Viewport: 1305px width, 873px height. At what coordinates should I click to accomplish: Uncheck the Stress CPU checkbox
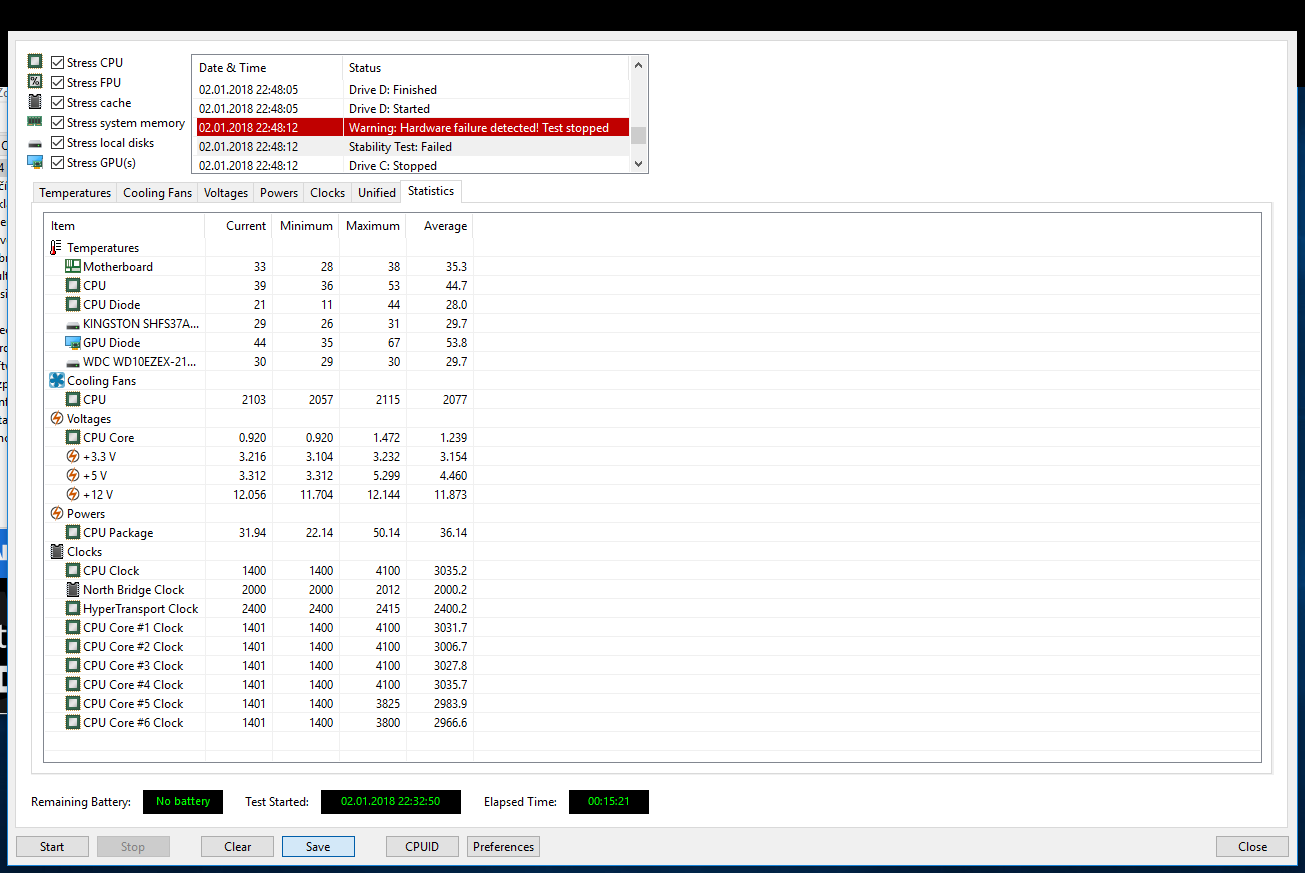(x=58, y=62)
